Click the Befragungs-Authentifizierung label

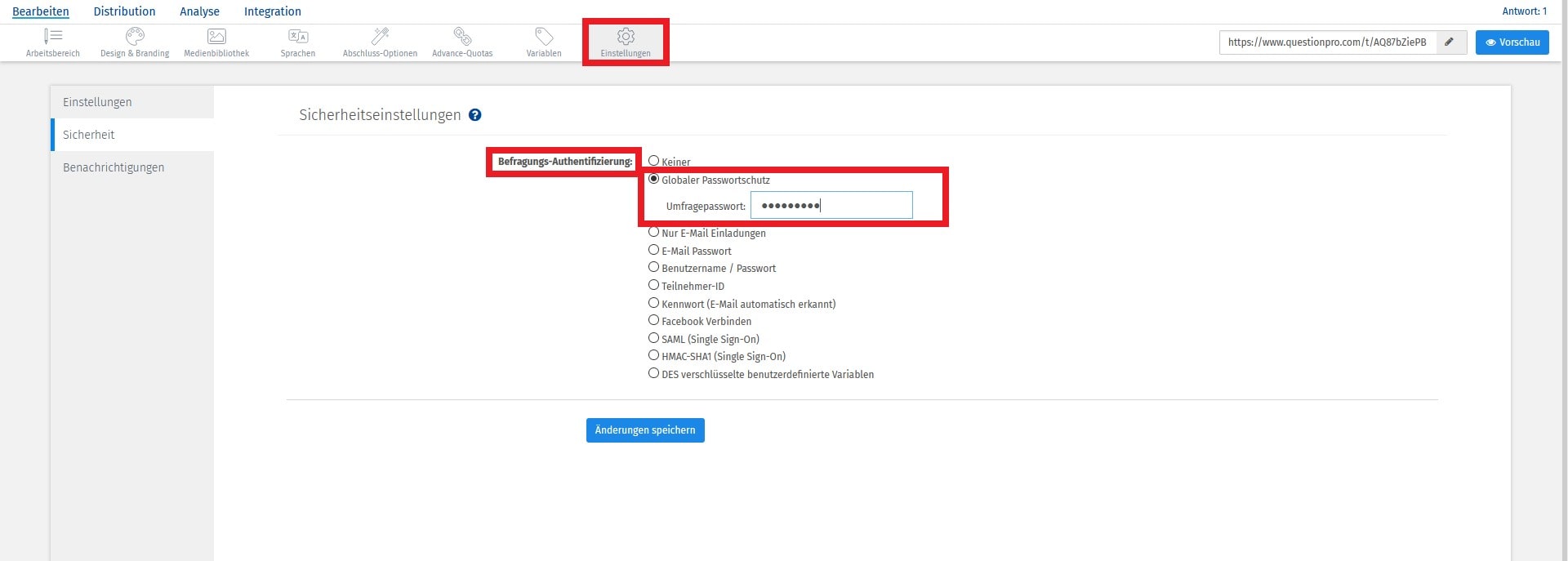565,162
